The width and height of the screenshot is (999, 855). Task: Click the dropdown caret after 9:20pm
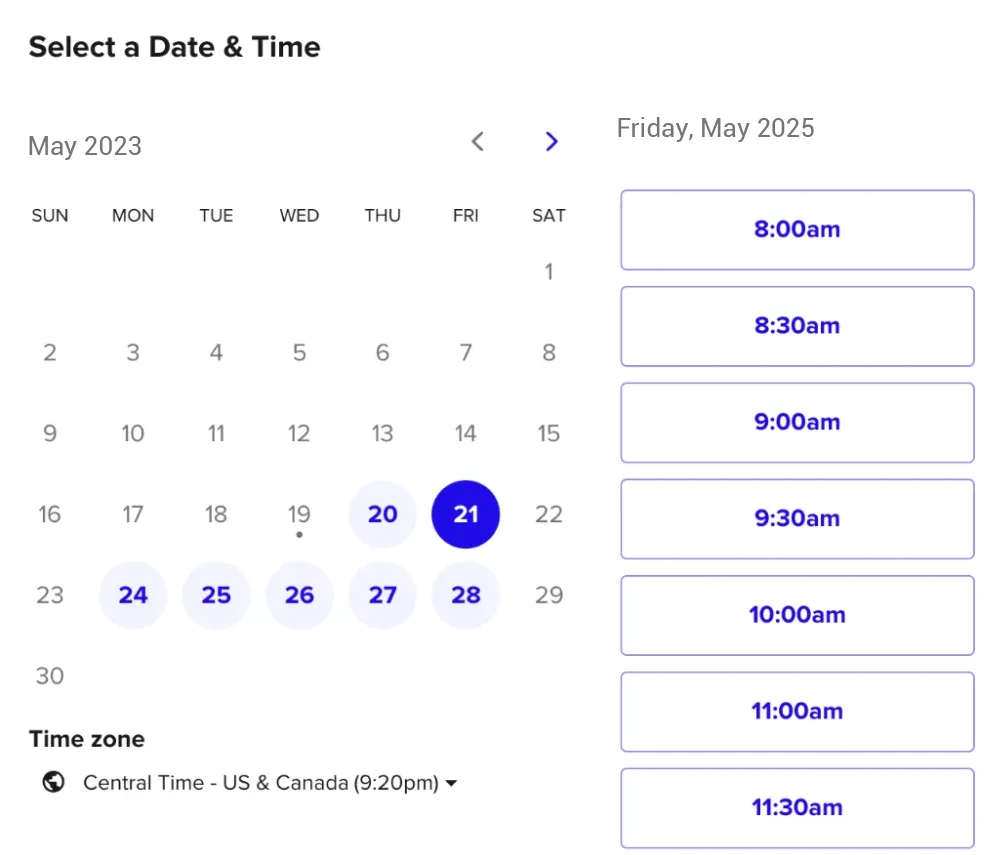tap(451, 783)
